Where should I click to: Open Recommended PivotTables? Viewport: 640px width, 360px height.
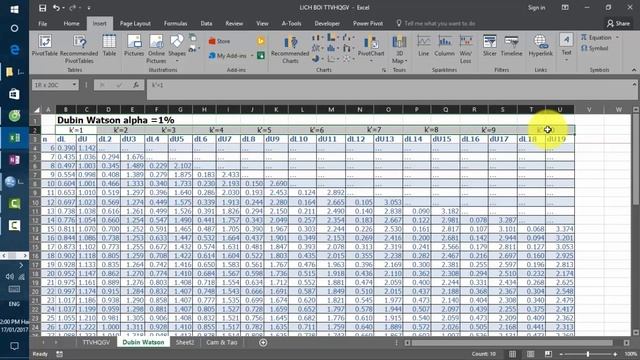[79, 49]
